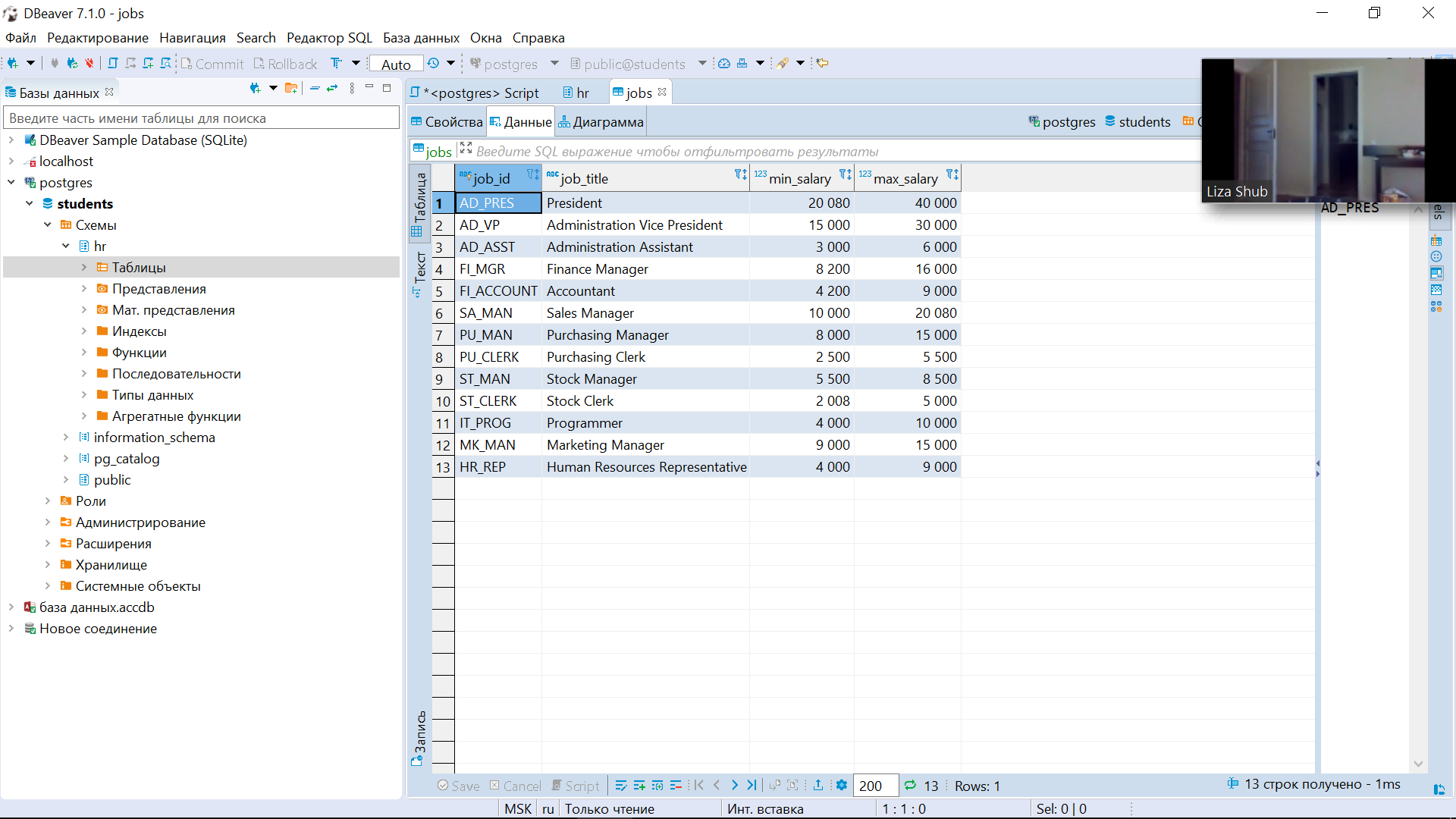Refresh the result set with green arrows icon
The height and width of the screenshot is (819, 1456).
point(910,786)
